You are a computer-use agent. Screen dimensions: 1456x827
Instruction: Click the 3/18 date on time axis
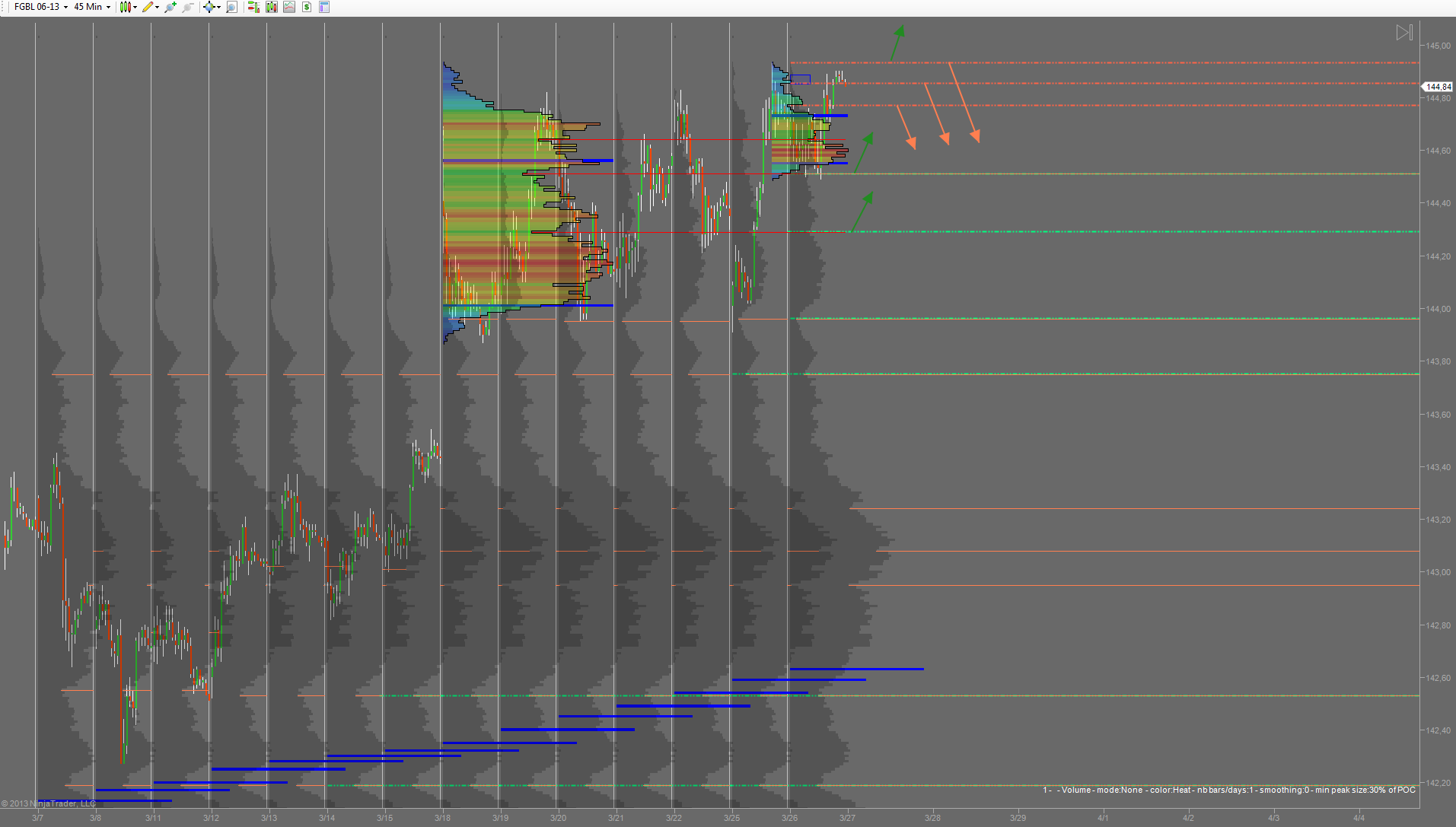click(x=442, y=818)
